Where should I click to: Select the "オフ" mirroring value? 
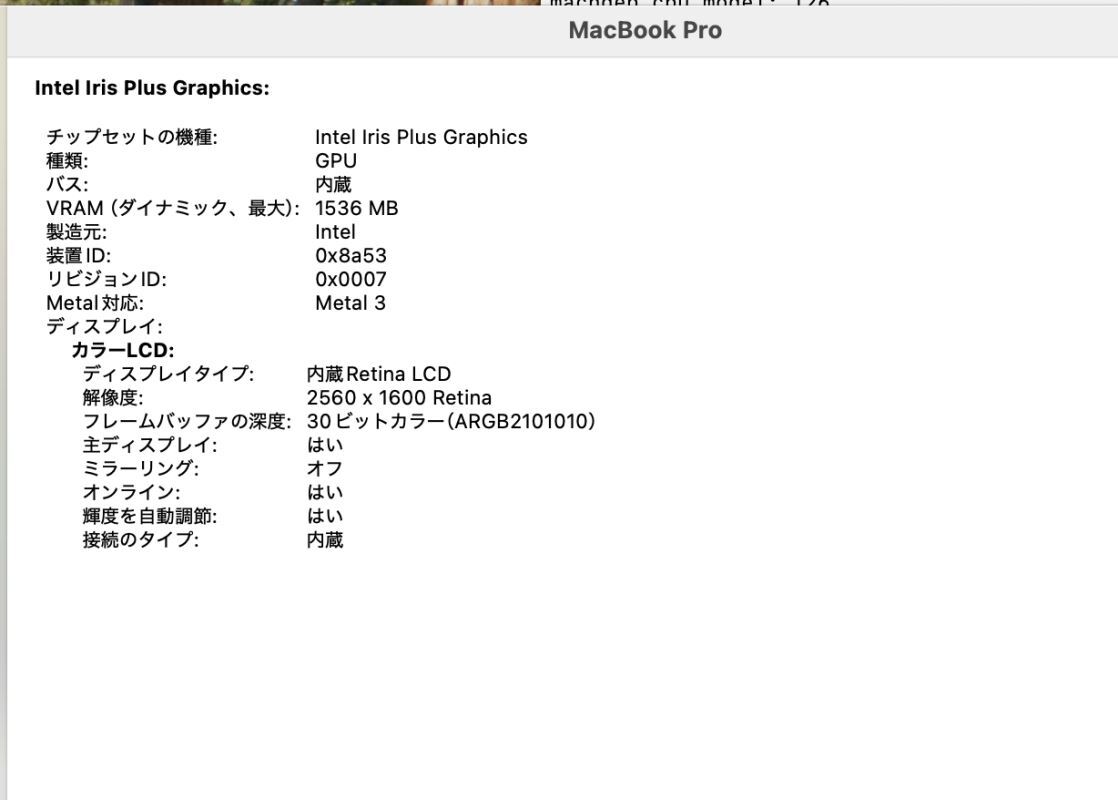point(325,468)
